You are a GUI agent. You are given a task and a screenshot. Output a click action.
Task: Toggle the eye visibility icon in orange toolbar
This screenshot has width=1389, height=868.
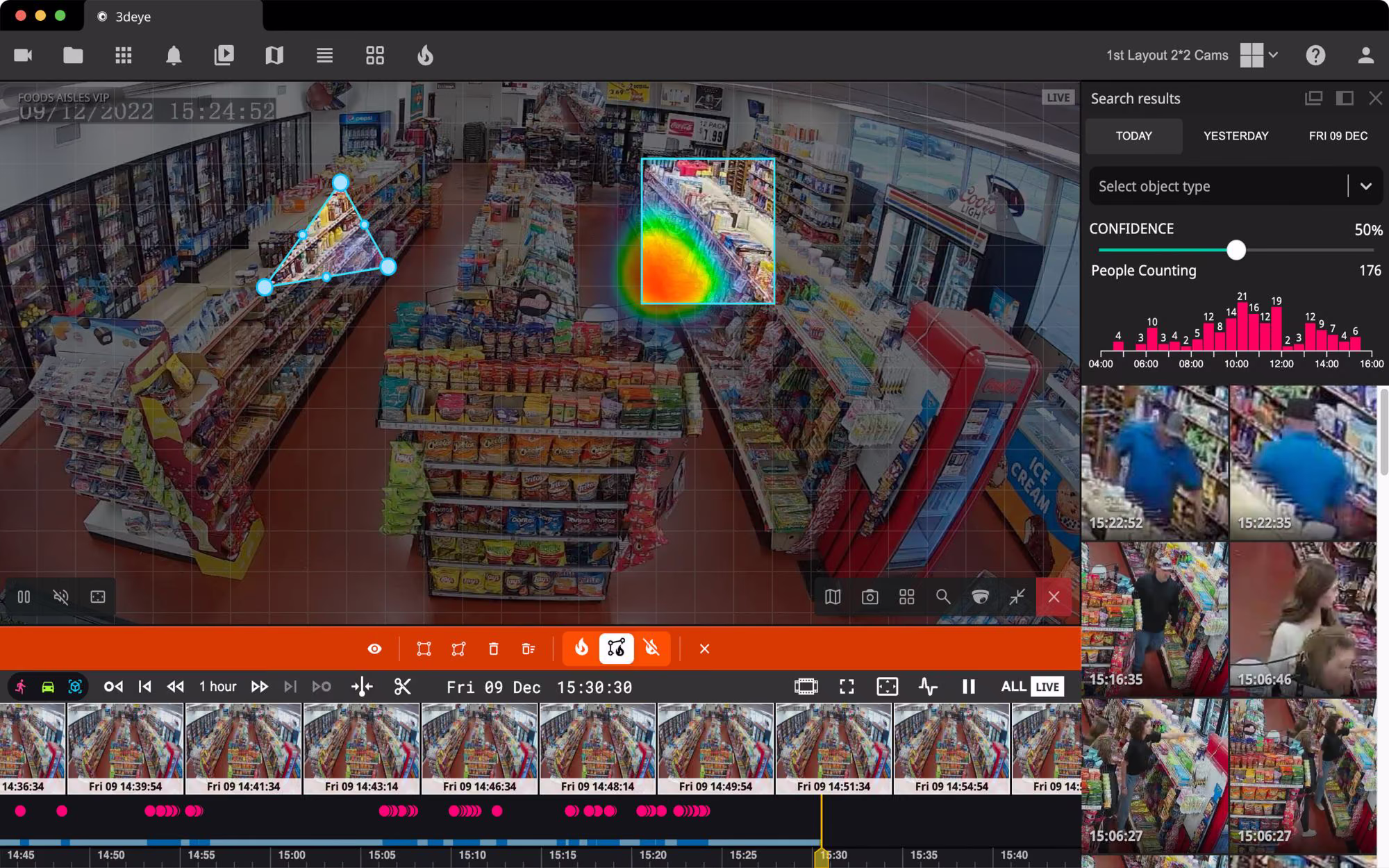coord(374,649)
